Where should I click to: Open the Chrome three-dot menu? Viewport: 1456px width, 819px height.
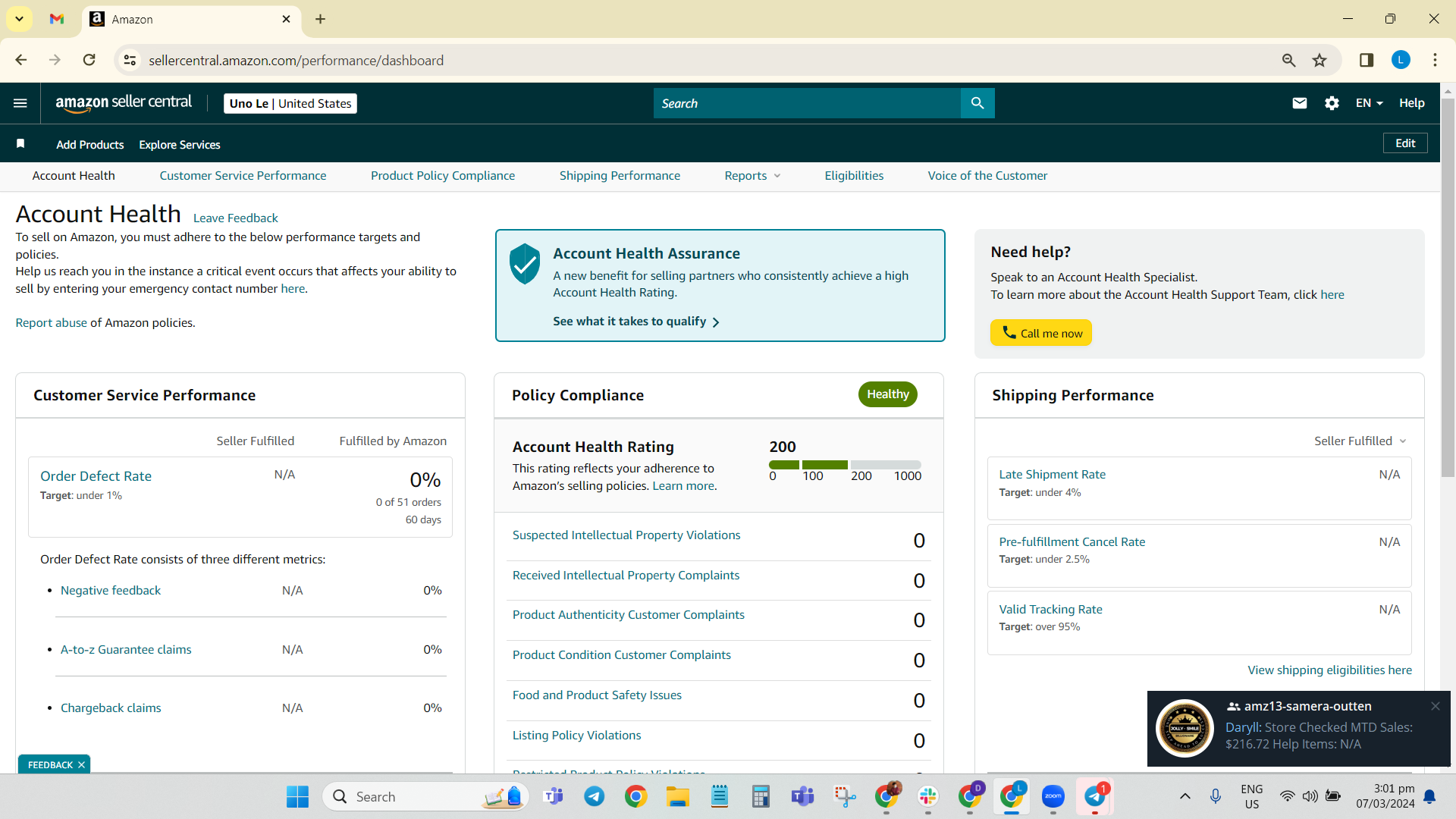(1435, 60)
